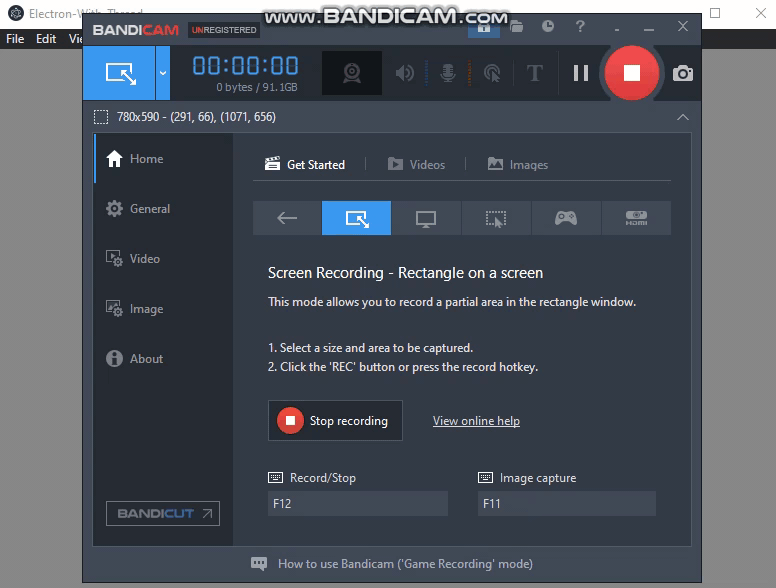Open the Home section
This screenshot has width=776, height=588.
tap(163, 159)
